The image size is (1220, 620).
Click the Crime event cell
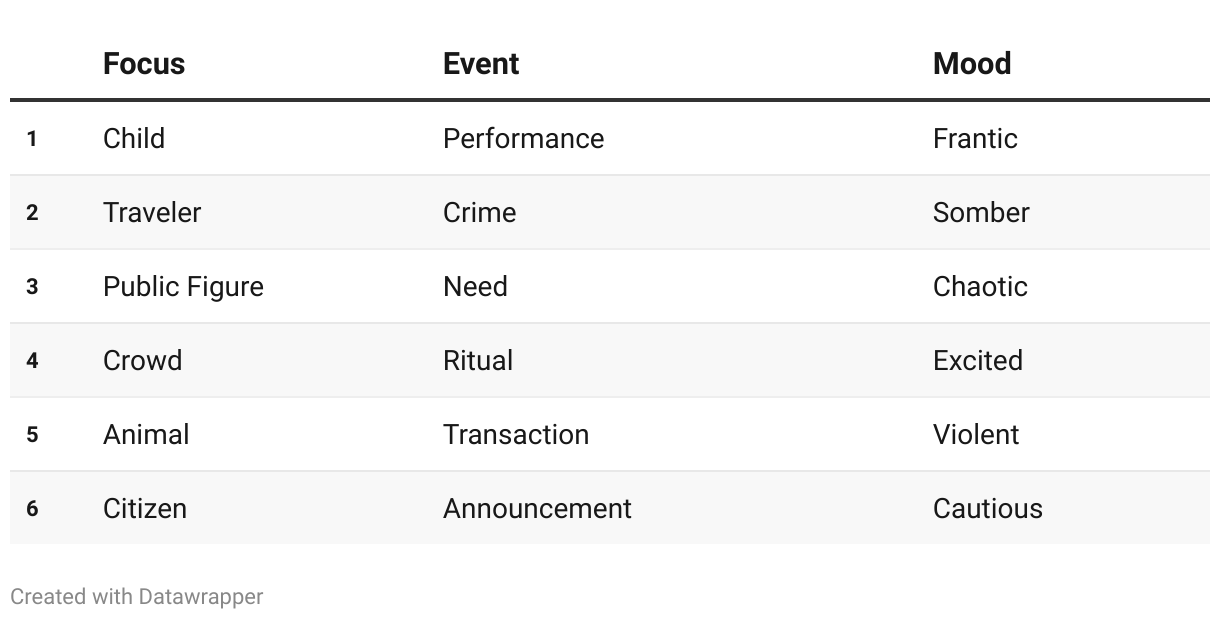[x=480, y=212]
